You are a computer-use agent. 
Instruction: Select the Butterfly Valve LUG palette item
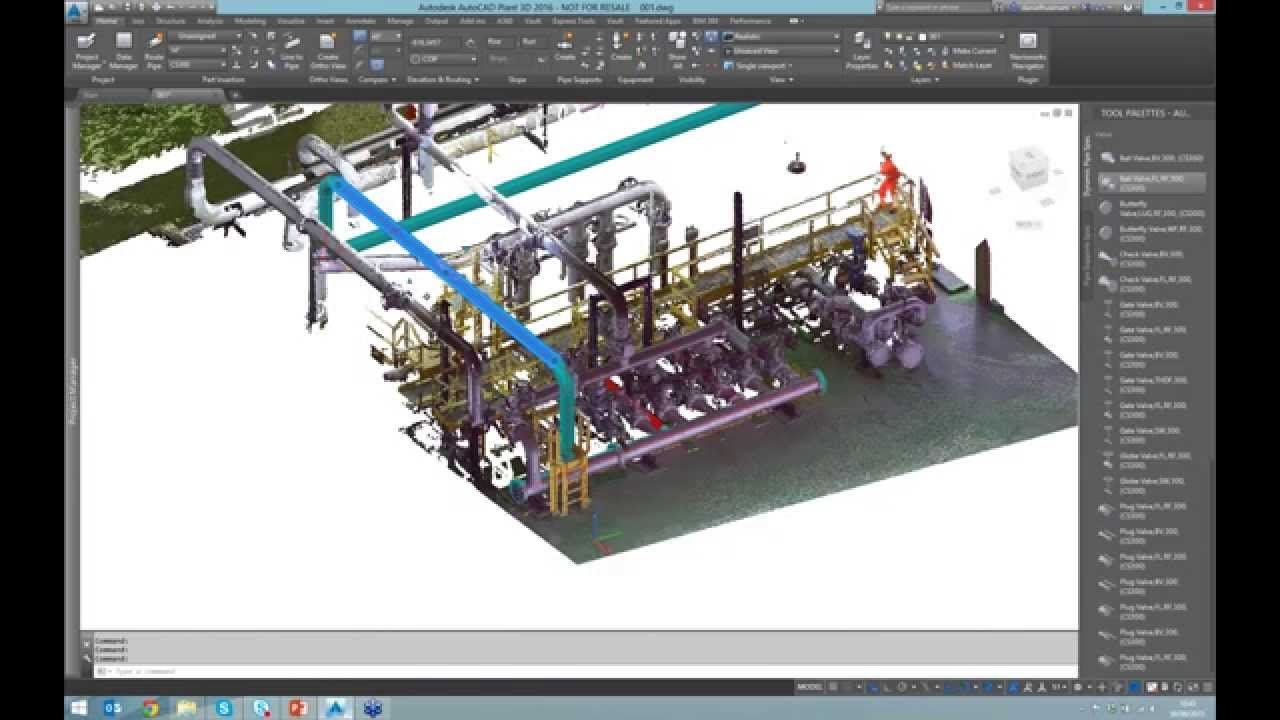click(x=1152, y=209)
